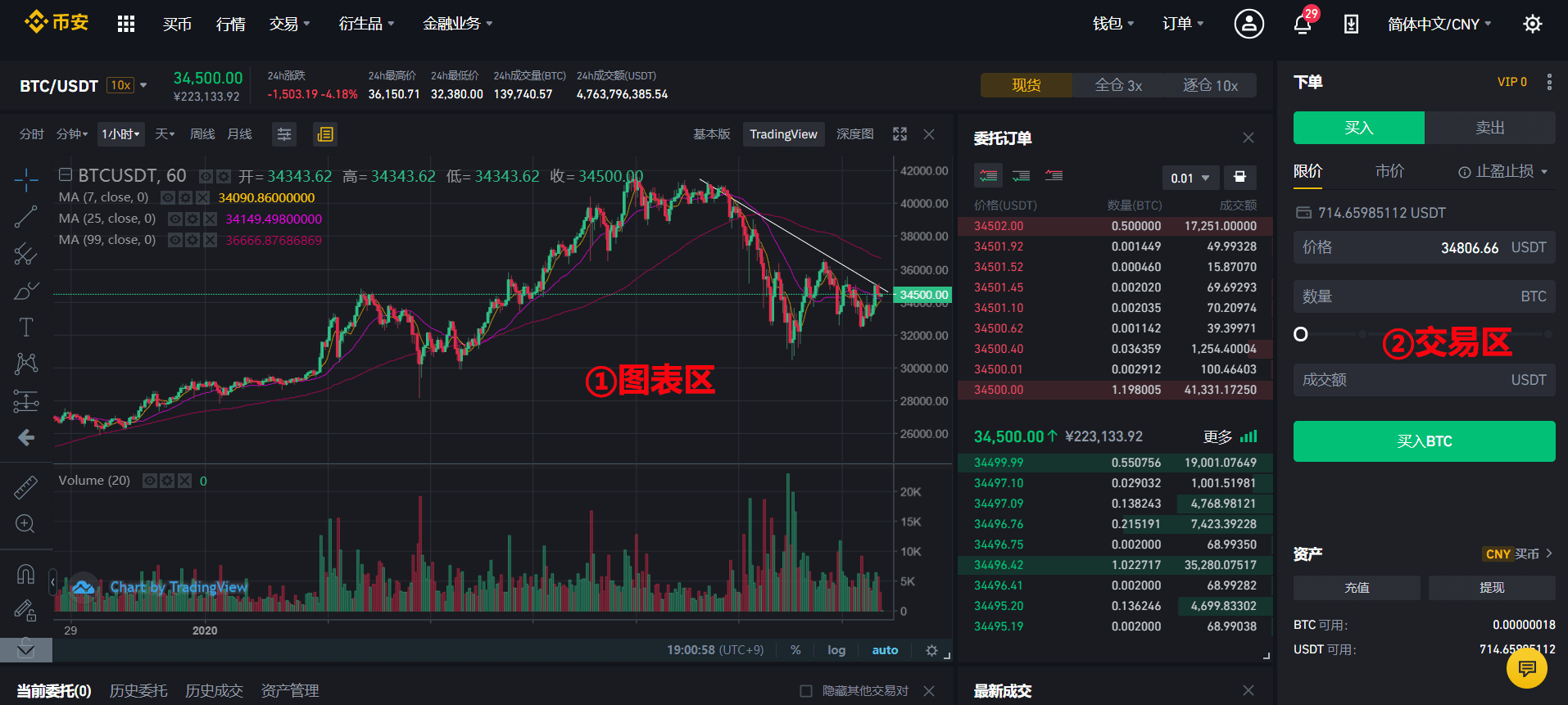1568x705 pixels.
Task: Expand the 钱包 dropdown
Action: (x=1113, y=24)
